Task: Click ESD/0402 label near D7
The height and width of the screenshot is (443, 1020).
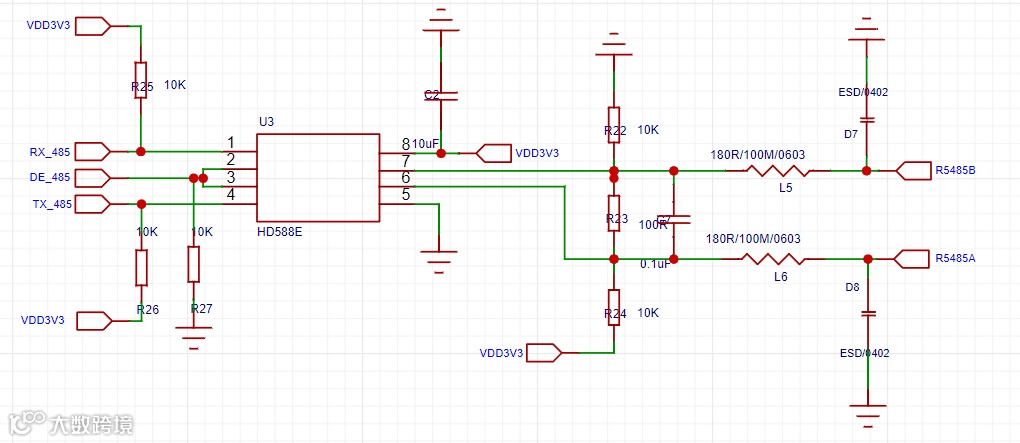Action: [x=863, y=92]
